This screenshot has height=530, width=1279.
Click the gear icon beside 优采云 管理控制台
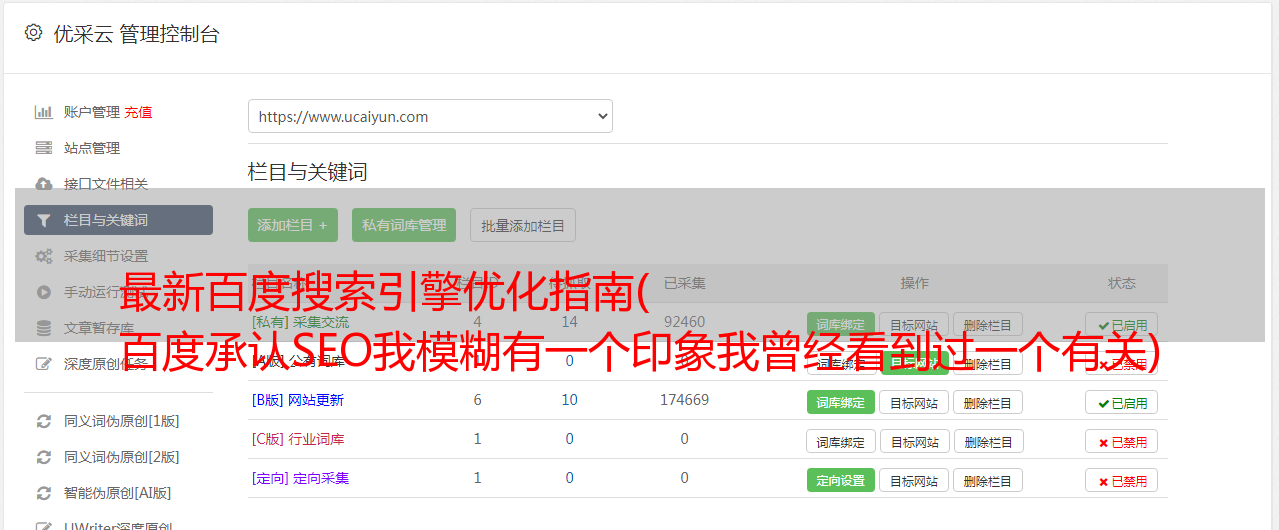[x=33, y=33]
